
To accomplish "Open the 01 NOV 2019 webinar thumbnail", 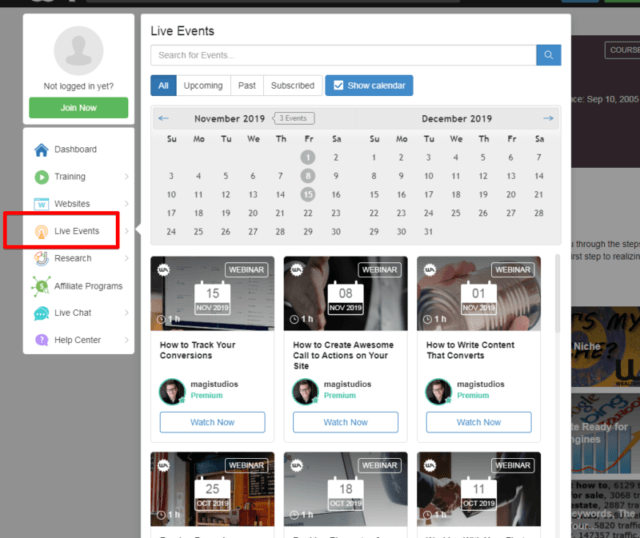I will tap(479, 293).
